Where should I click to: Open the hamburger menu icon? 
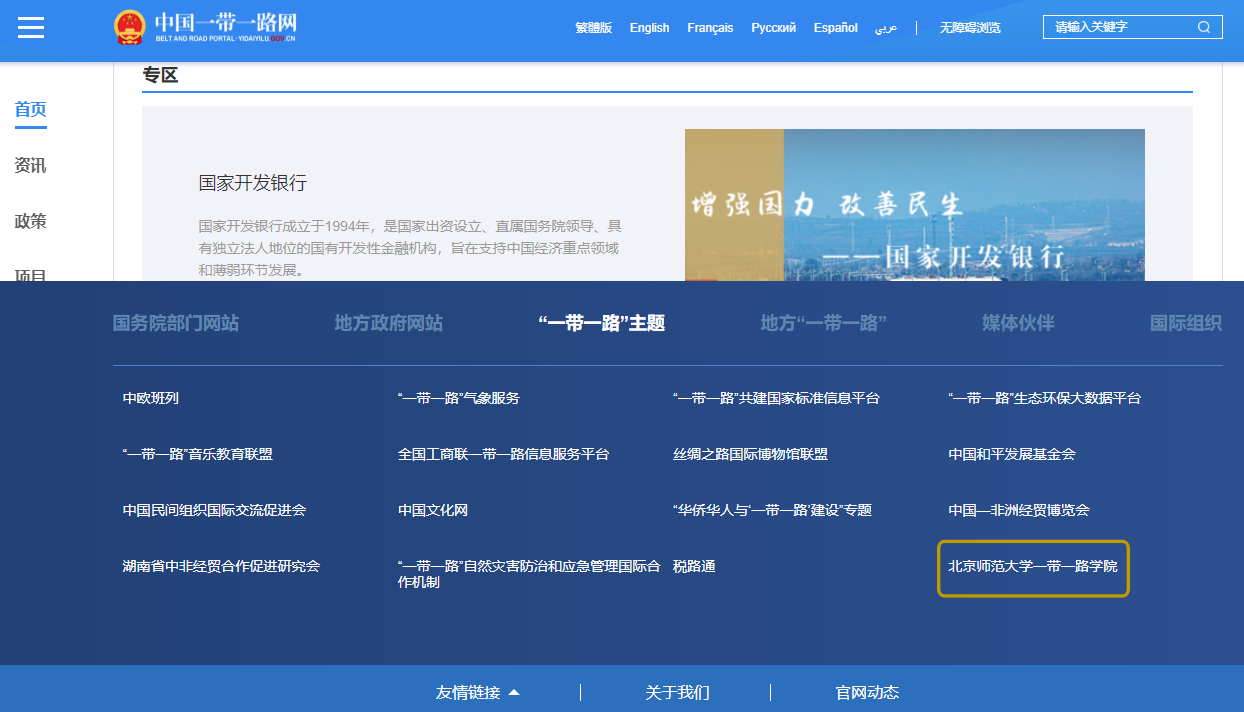coord(31,27)
